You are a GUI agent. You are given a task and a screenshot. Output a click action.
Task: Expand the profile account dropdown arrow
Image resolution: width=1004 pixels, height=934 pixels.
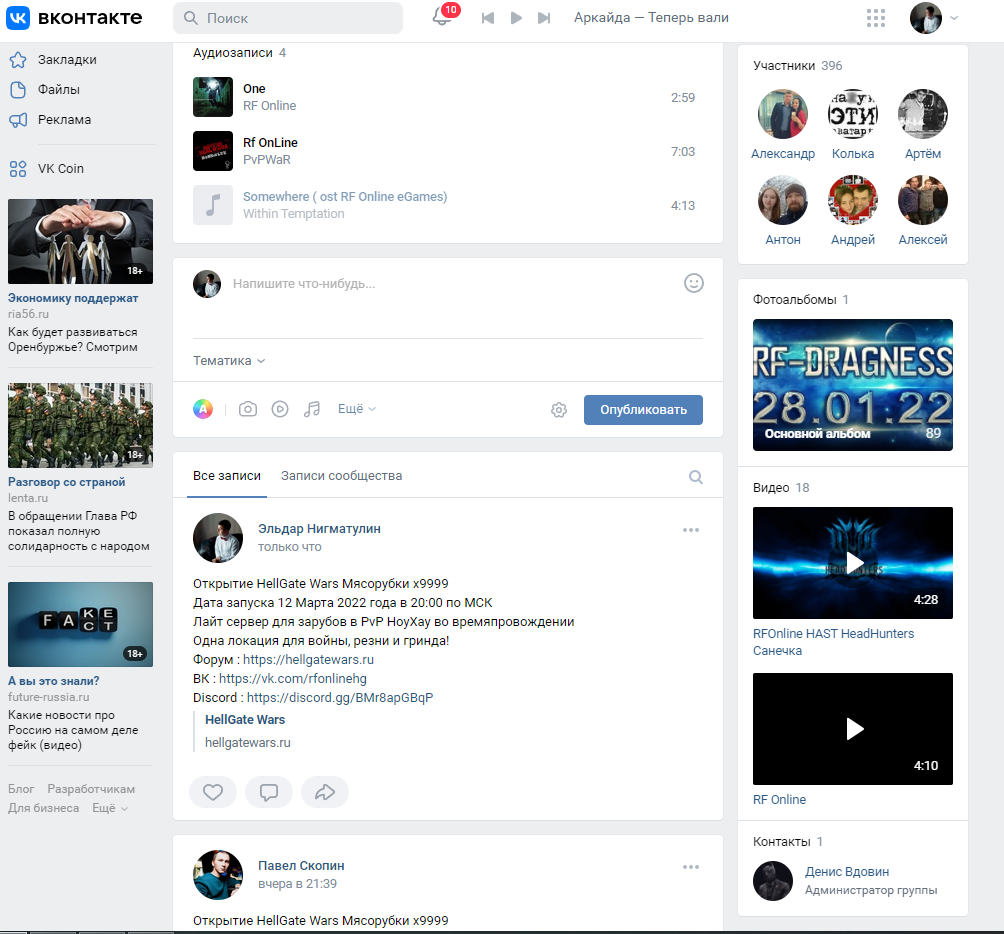(x=954, y=18)
